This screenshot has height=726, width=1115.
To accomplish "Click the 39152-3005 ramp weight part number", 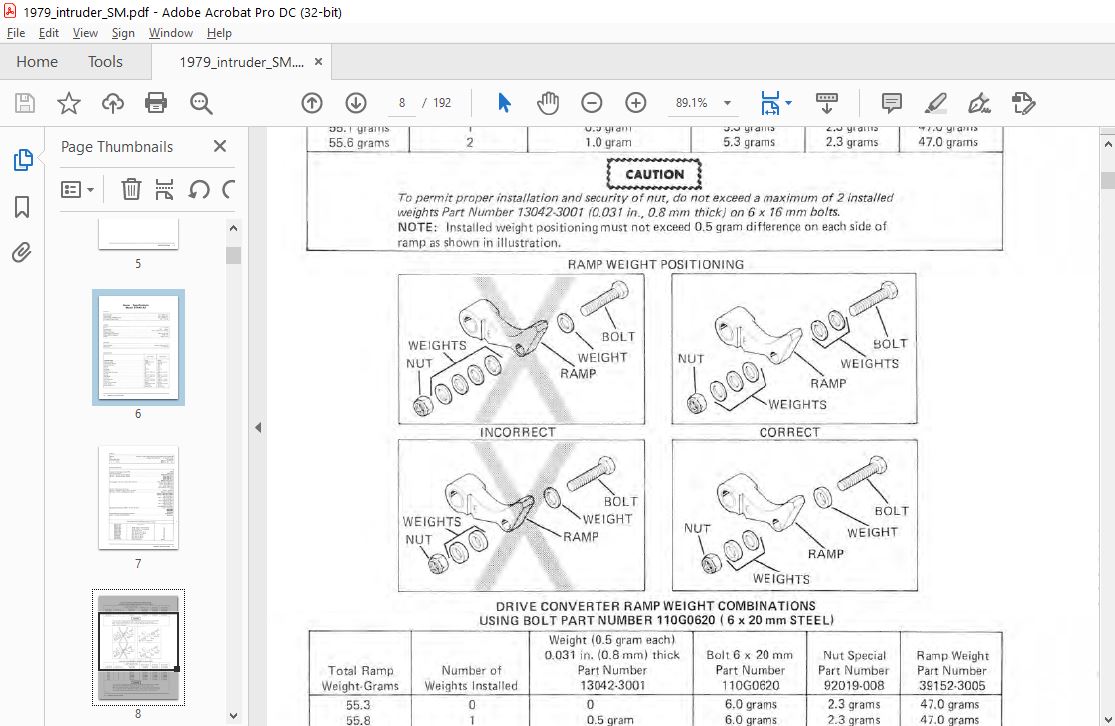I will 951,686.
